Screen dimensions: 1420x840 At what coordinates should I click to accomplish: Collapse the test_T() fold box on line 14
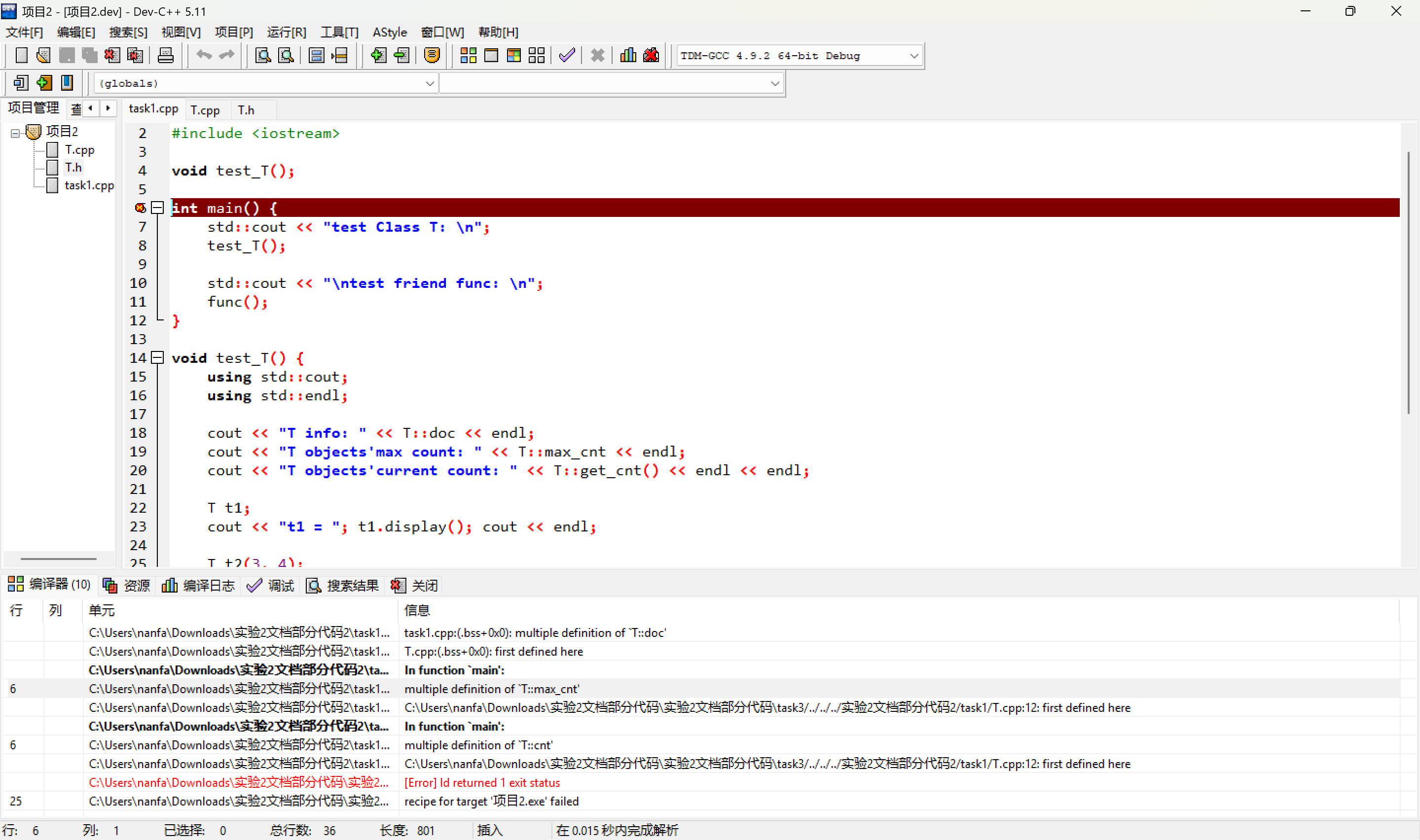(x=158, y=358)
